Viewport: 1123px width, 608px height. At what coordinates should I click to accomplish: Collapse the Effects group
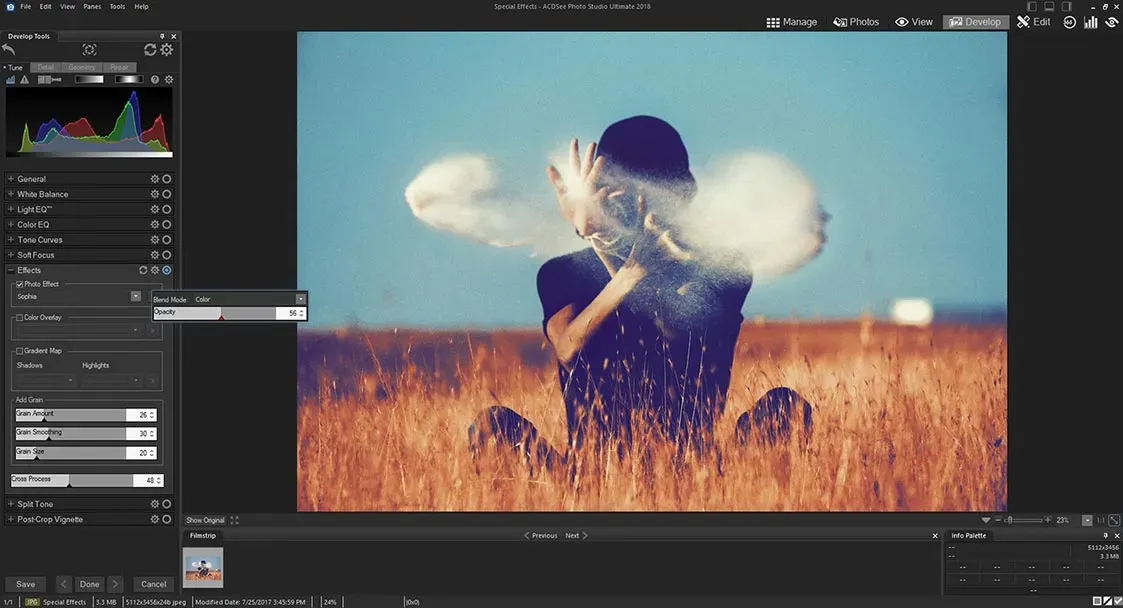(x=11, y=270)
